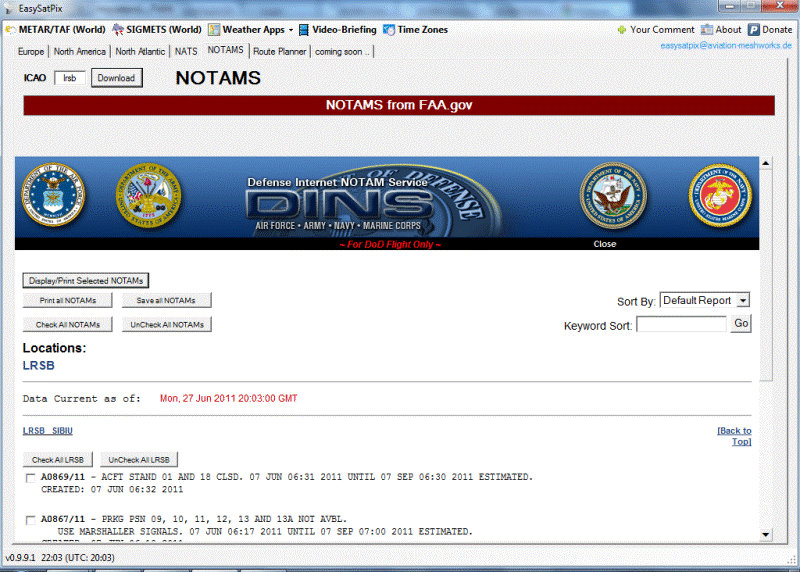Click the Back to Top link
Viewport: 800px width, 572px height.
coord(734,436)
